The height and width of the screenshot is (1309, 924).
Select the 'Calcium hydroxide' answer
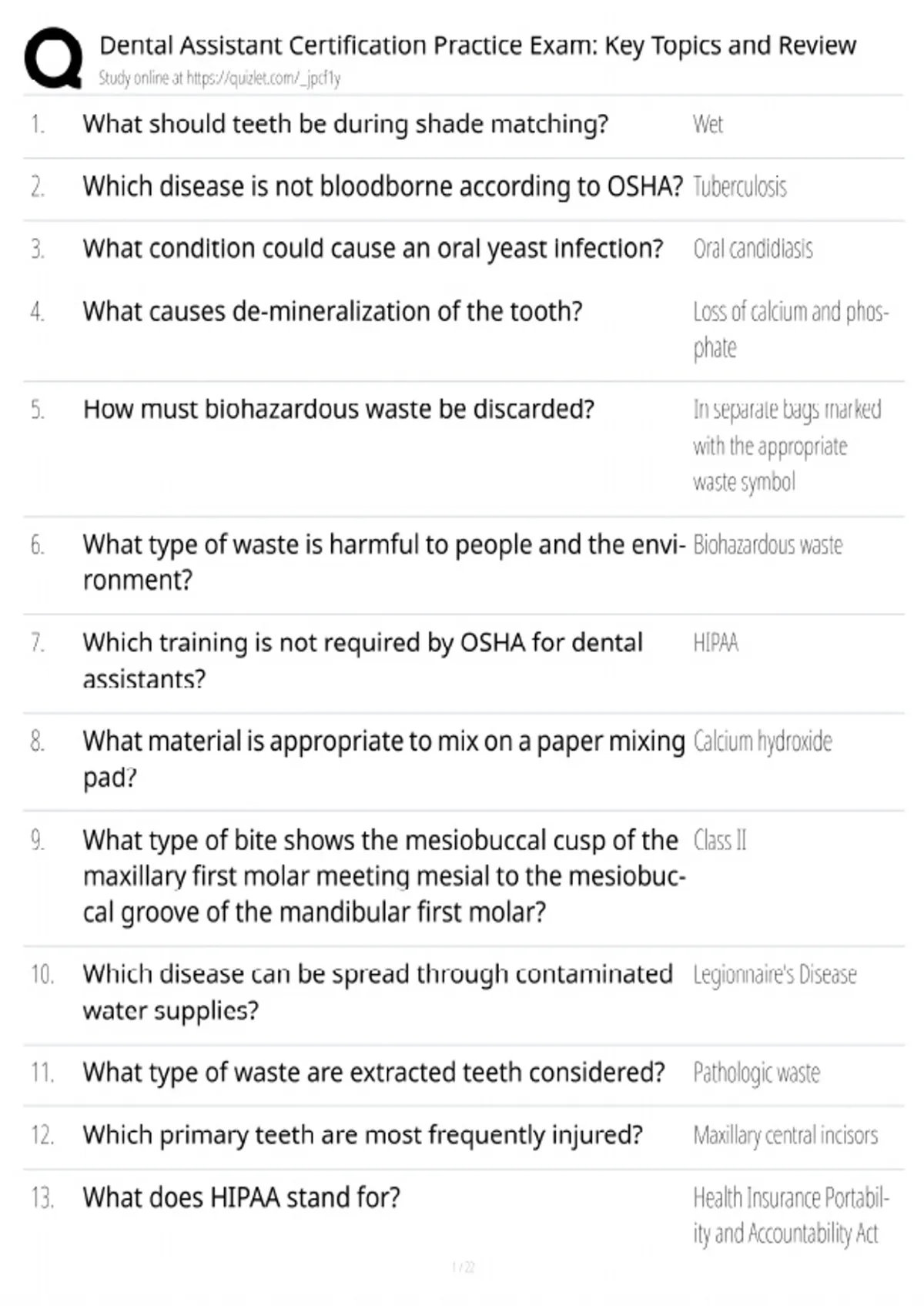(x=762, y=742)
